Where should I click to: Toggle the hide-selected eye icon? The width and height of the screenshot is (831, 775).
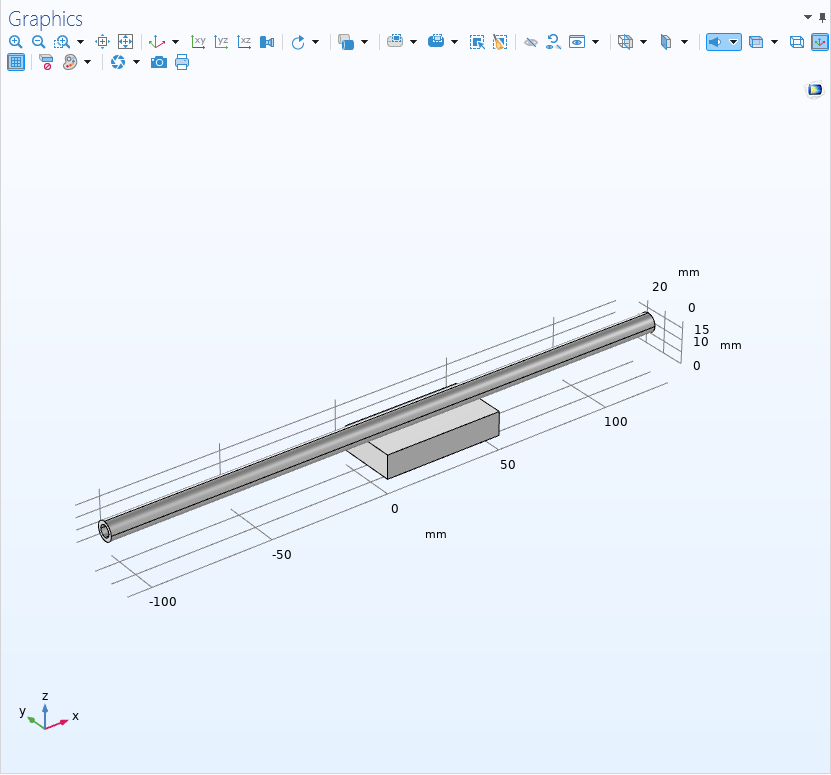pos(531,42)
